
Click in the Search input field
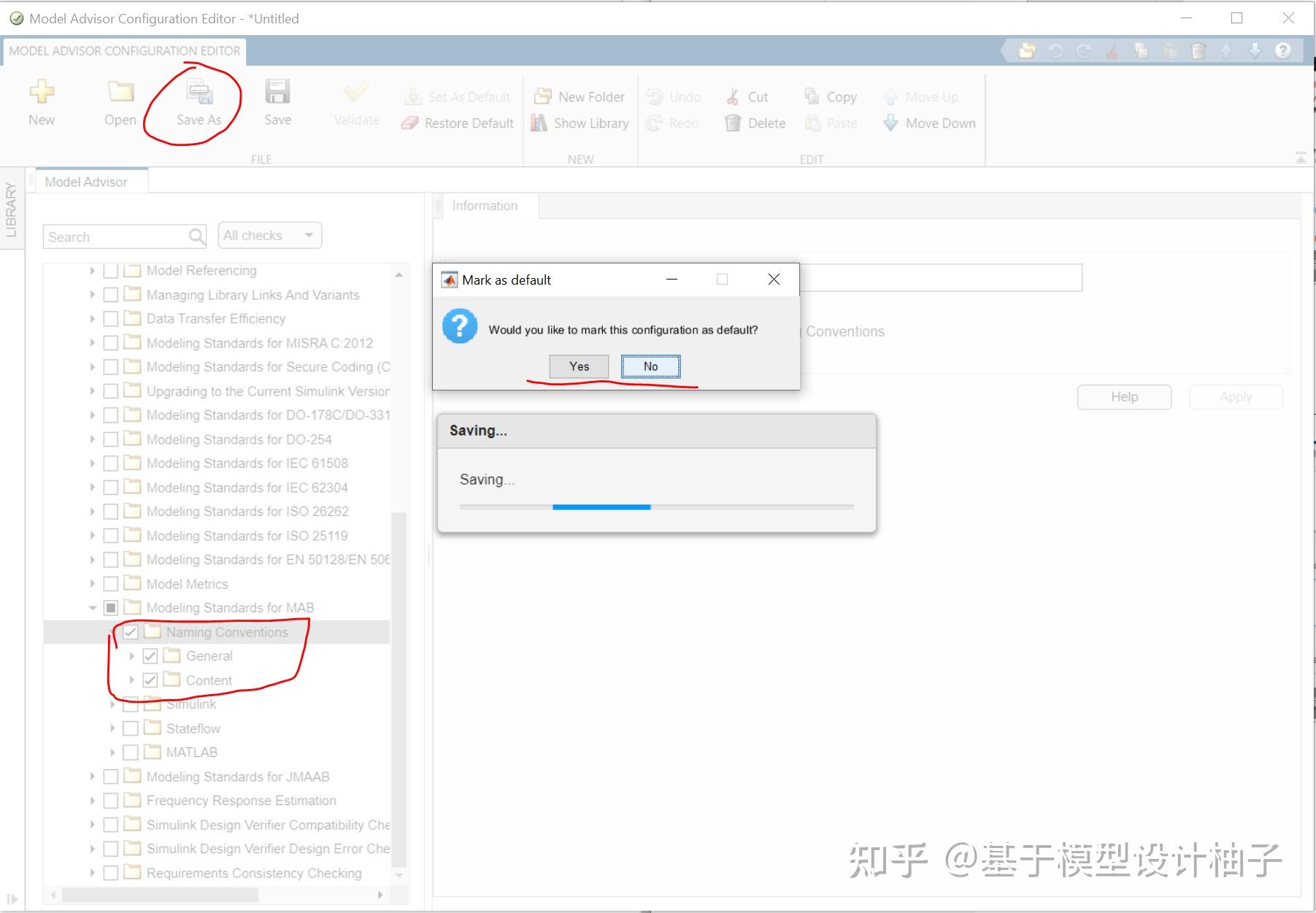point(115,236)
